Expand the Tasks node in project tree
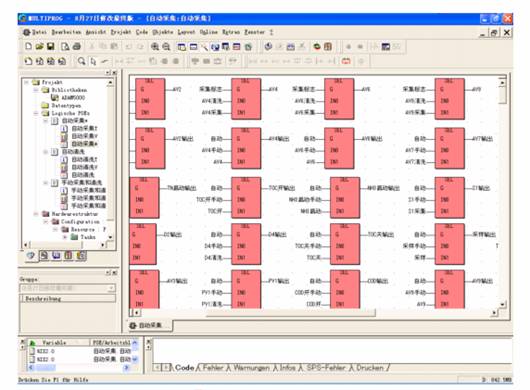The height and width of the screenshot is (390, 530). [x=65, y=237]
